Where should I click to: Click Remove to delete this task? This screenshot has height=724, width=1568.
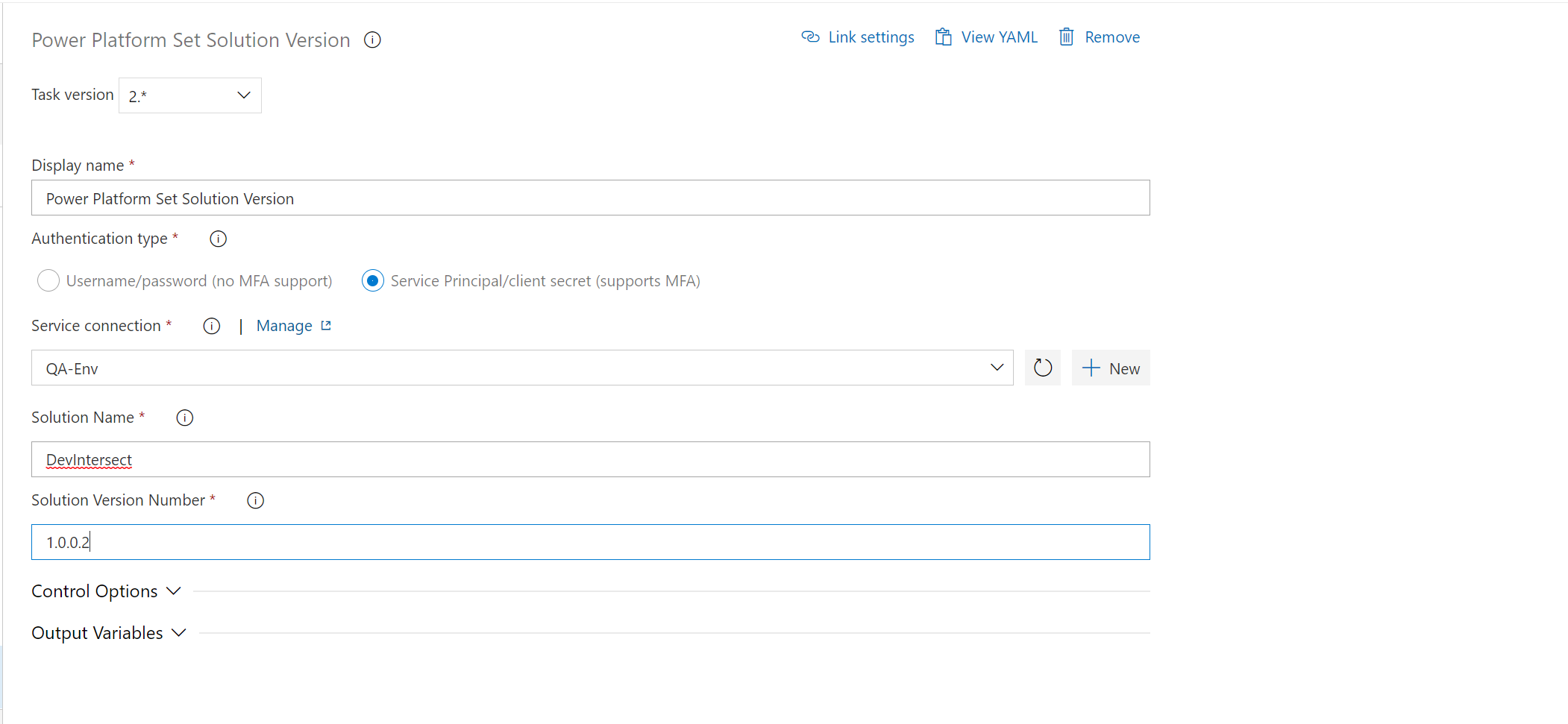[1112, 37]
